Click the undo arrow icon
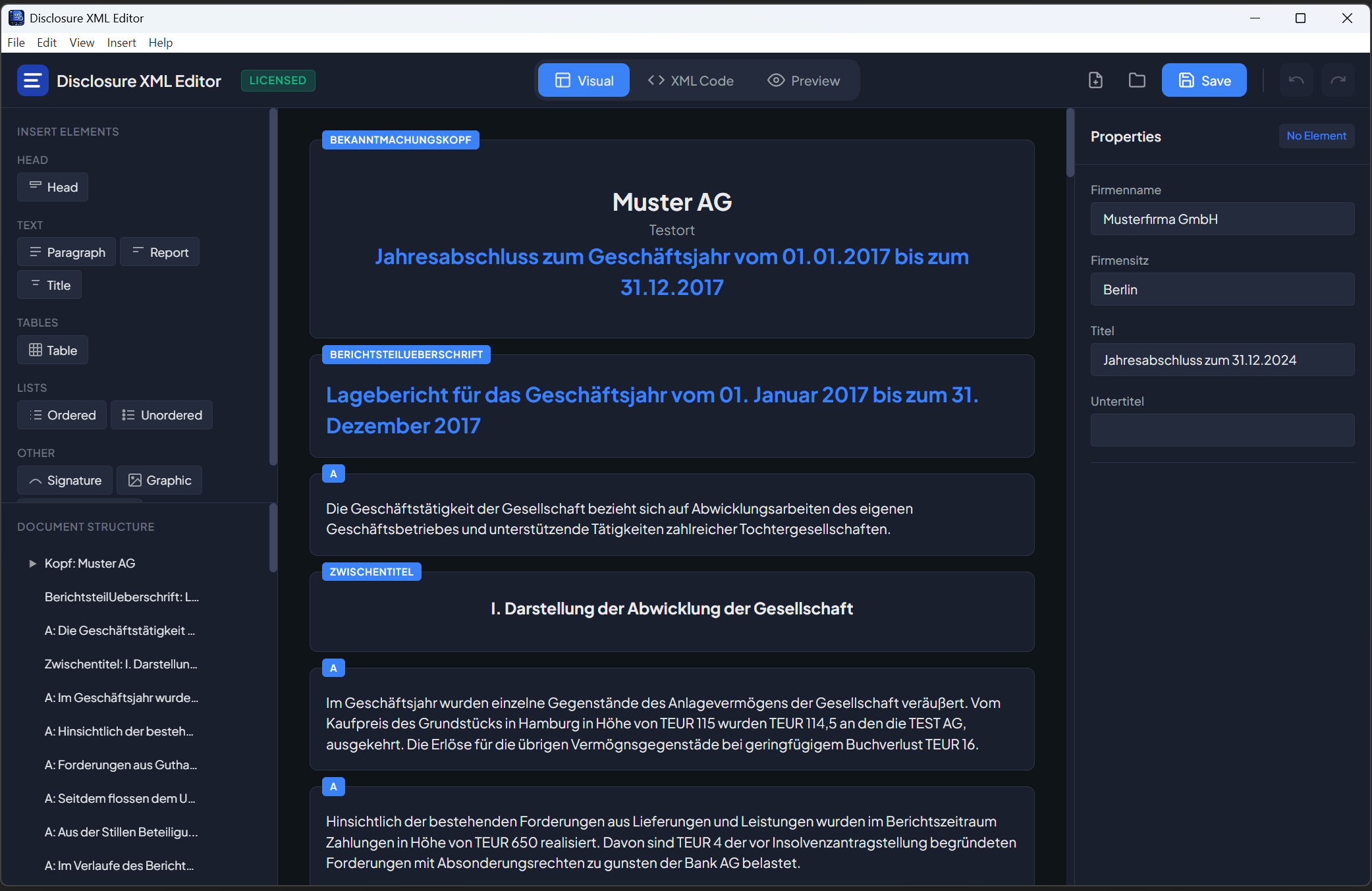 pyautogui.click(x=1296, y=80)
